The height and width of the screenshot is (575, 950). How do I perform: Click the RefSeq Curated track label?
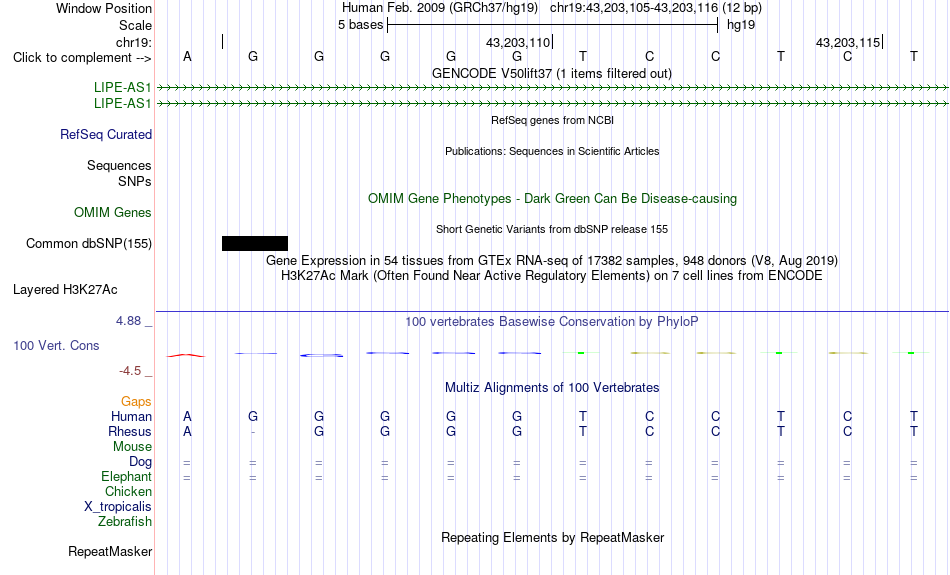point(106,135)
